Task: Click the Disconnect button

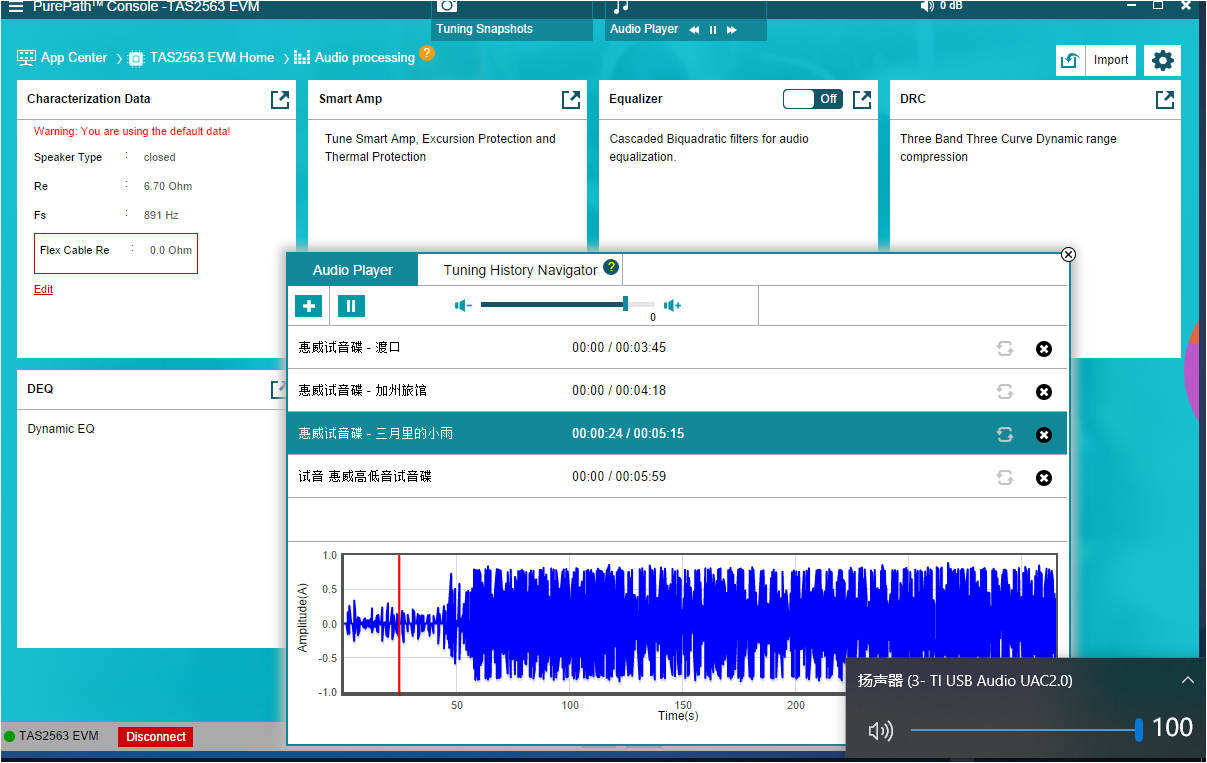Action: click(x=155, y=737)
